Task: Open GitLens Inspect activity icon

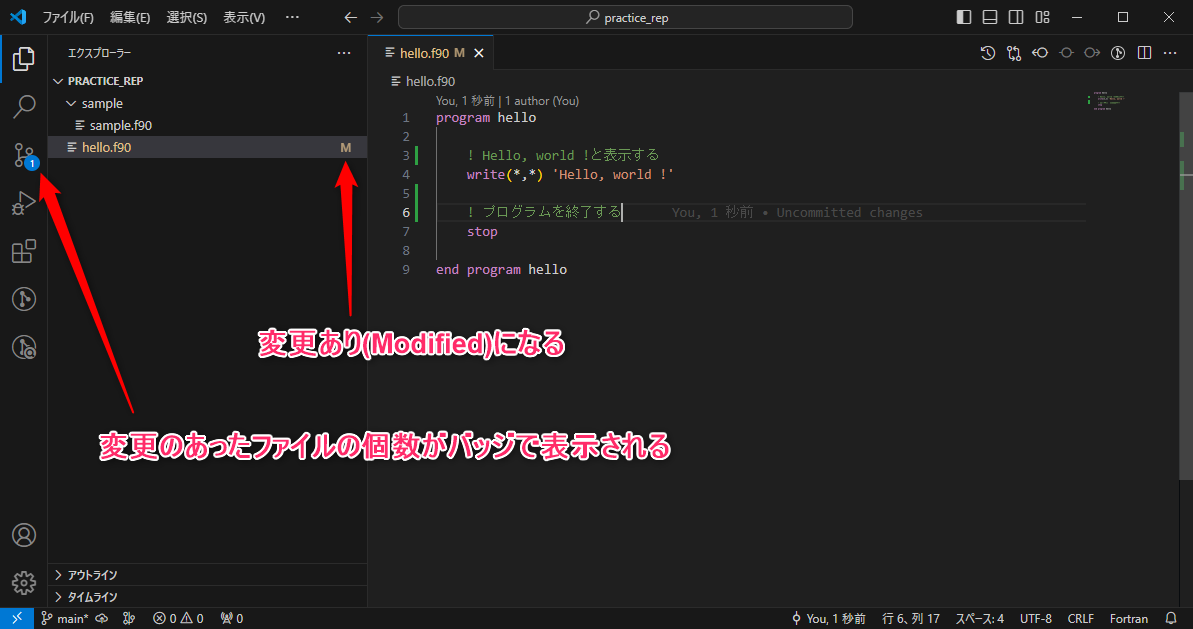Action: [x=24, y=348]
